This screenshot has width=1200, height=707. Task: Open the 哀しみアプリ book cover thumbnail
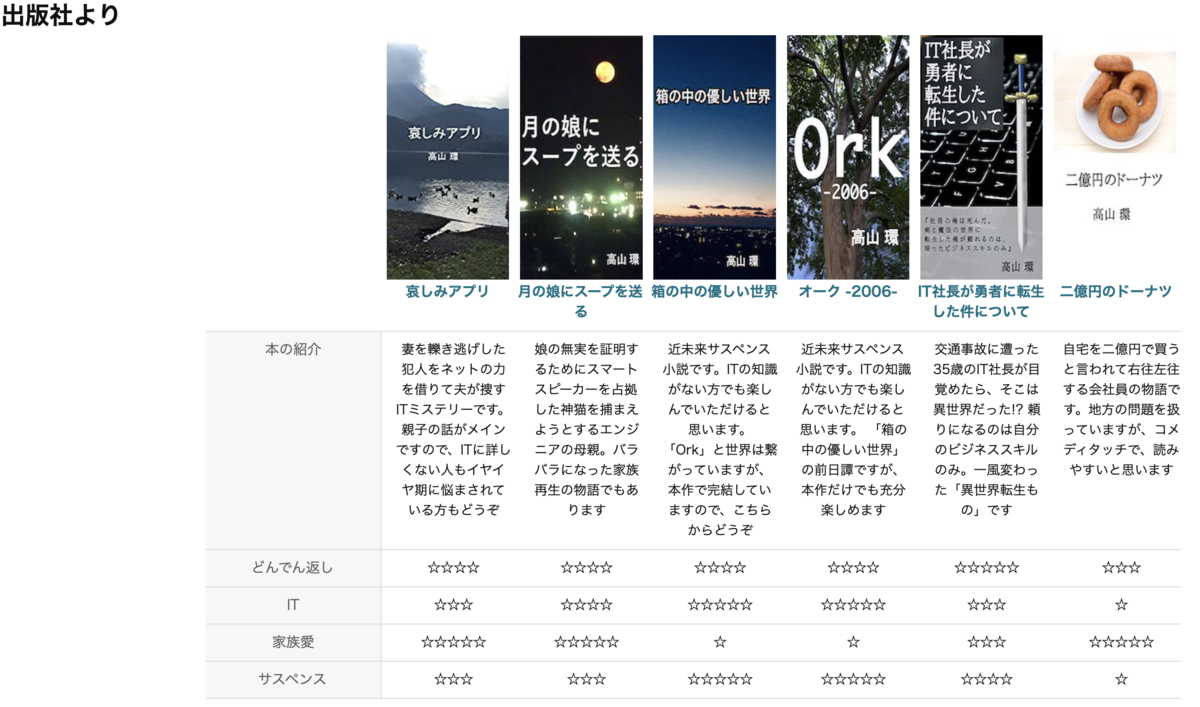click(x=446, y=155)
